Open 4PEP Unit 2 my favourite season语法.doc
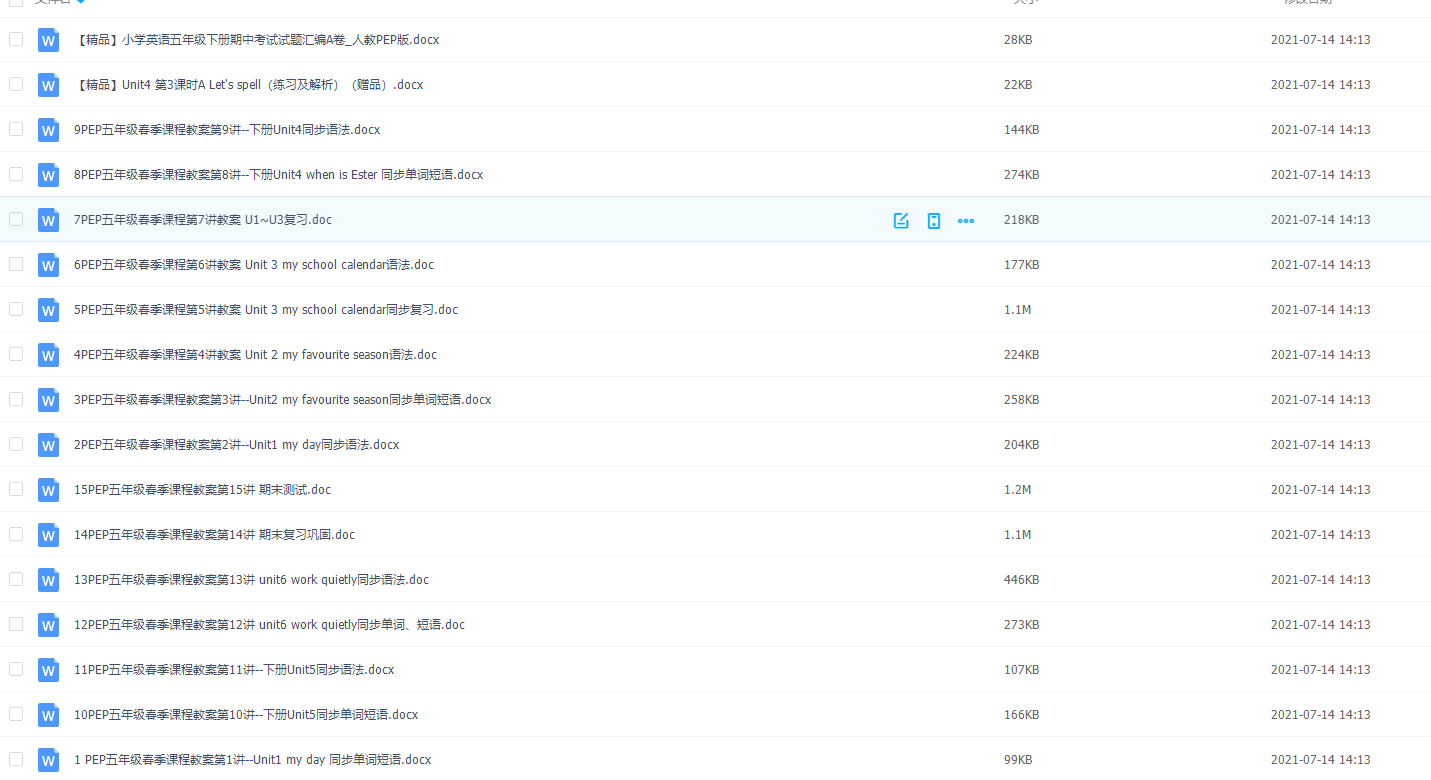 (255, 355)
